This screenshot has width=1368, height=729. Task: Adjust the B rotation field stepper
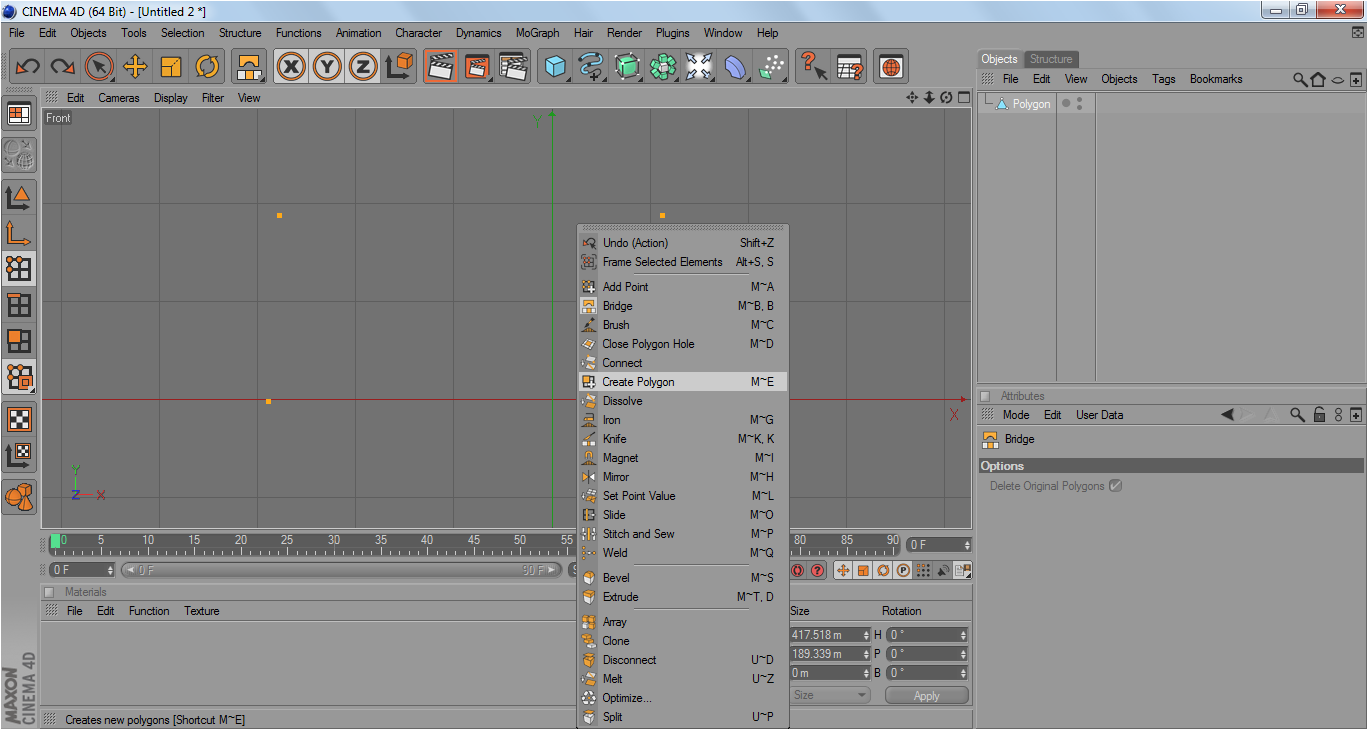click(963, 673)
